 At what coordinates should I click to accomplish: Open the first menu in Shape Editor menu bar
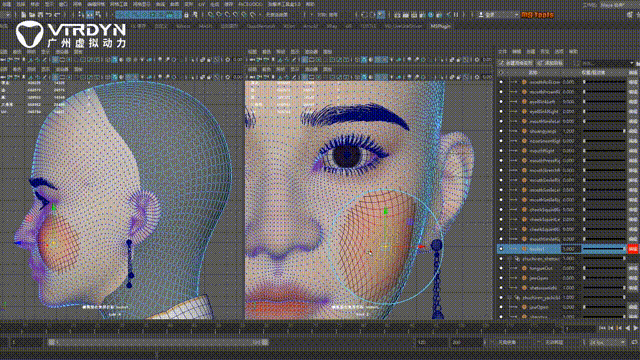tap(502, 52)
